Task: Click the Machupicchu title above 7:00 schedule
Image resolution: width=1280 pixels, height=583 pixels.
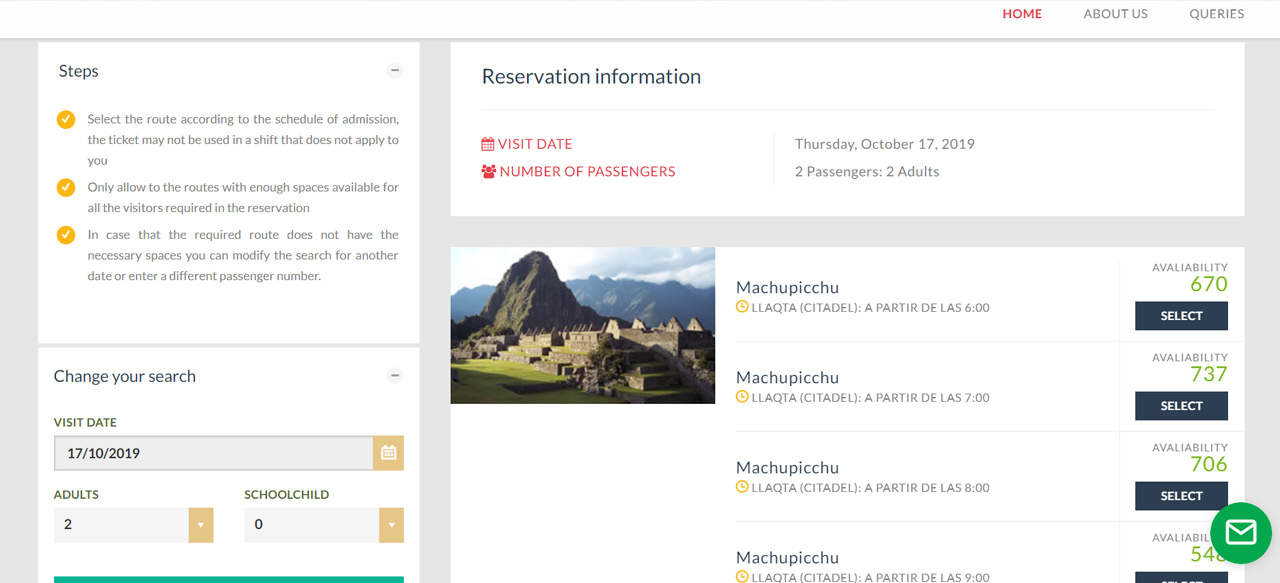Action: (x=787, y=378)
